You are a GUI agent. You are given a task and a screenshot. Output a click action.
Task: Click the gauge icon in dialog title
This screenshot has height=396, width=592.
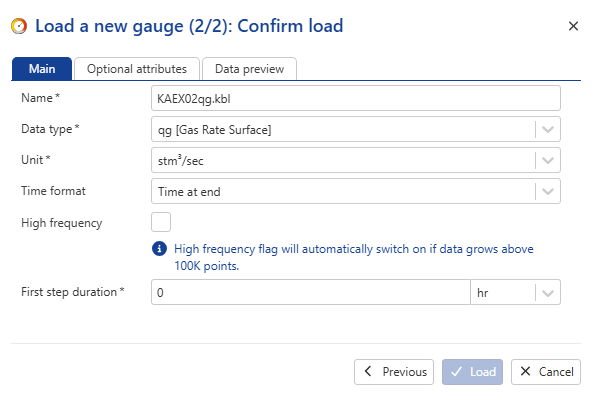click(19, 26)
